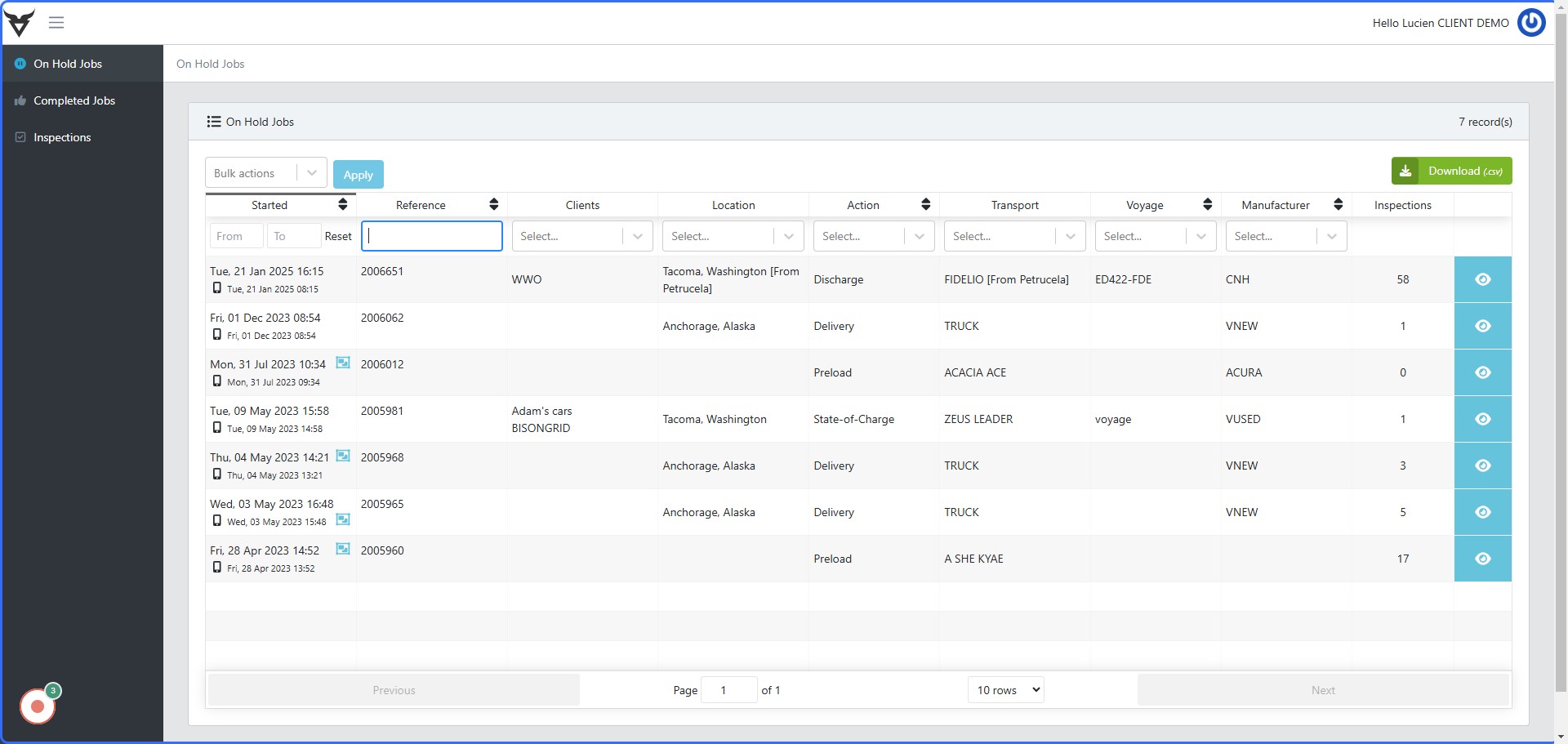Open the Bulk actions dropdown
Viewport: 1568px width, 744px height.
tap(266, 173)
